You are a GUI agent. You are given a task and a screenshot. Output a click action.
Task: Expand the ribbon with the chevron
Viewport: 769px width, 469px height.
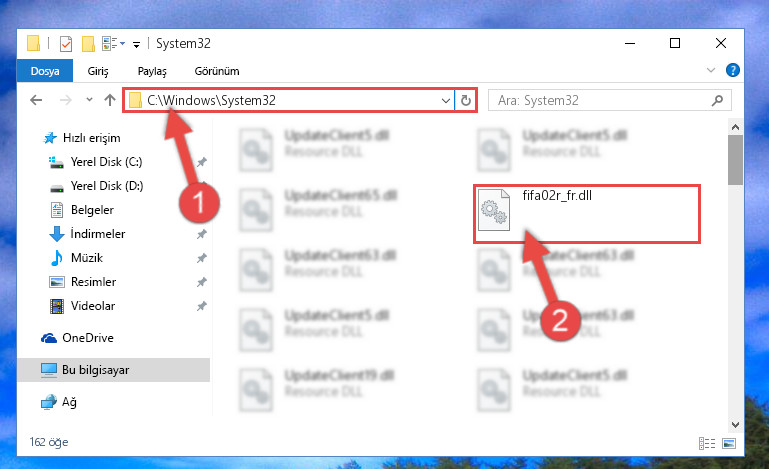click(711, 71)
